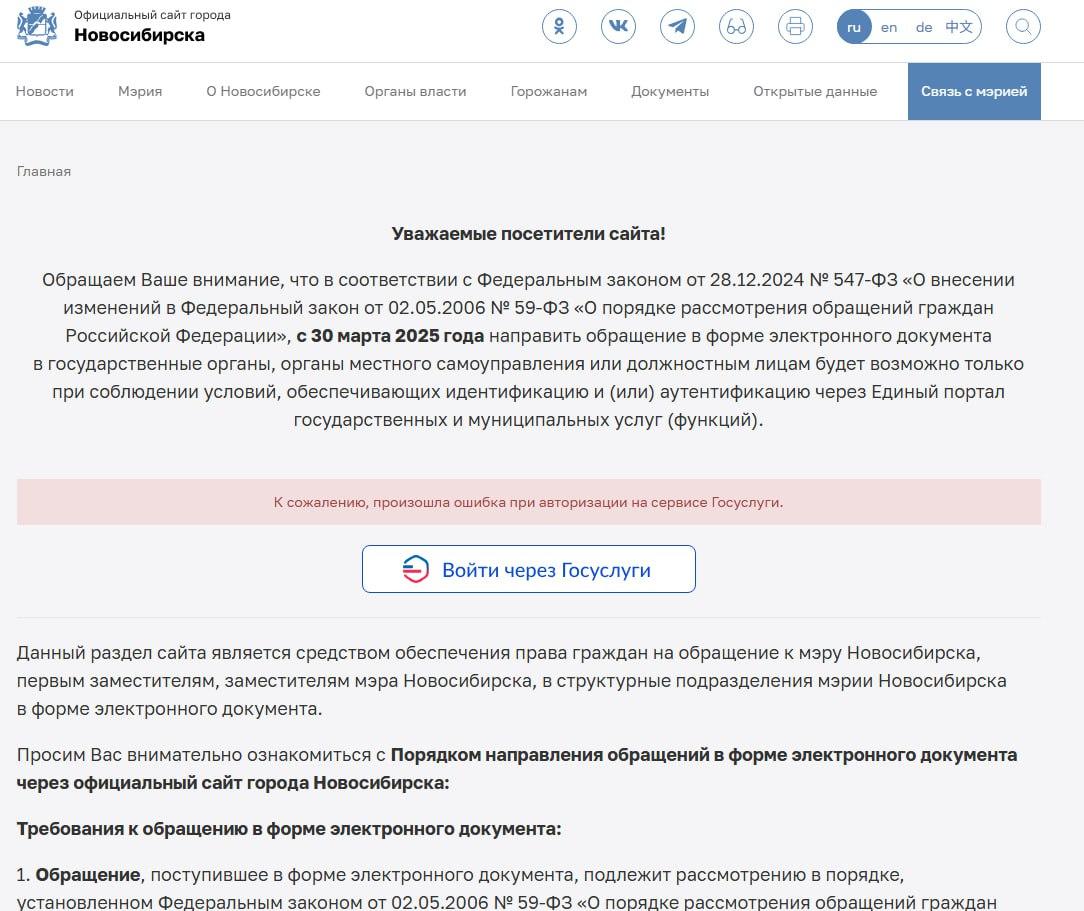The image size is (1084, 911).
Task: Print the page using the printer icon
Action: pos(795,26)
